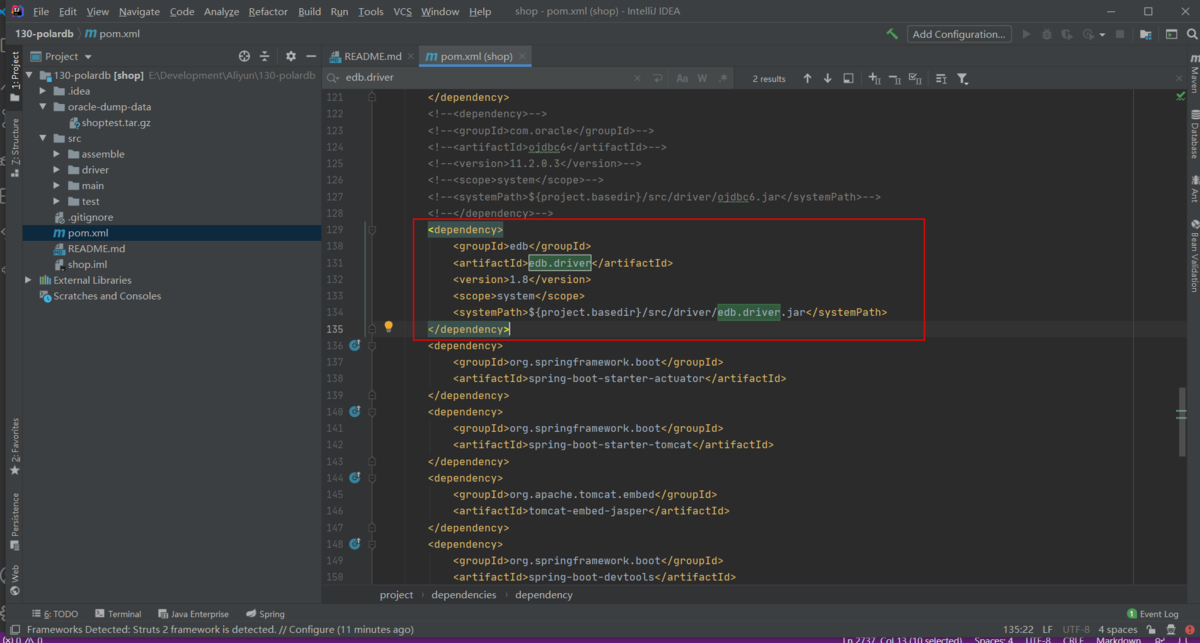Collapse the oracle-dump-data folder

[43, 107]
